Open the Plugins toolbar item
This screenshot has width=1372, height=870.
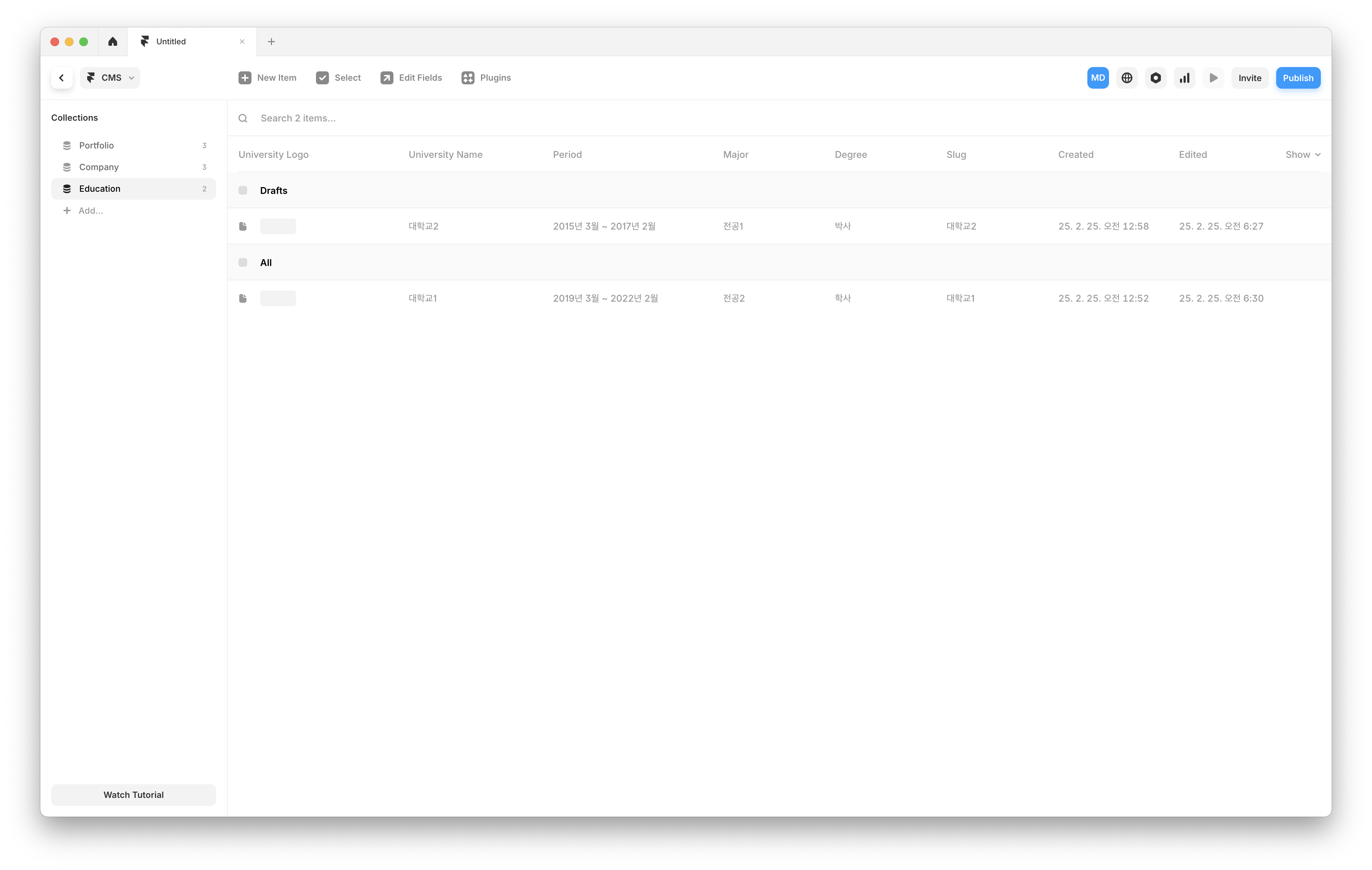(486, 78)
